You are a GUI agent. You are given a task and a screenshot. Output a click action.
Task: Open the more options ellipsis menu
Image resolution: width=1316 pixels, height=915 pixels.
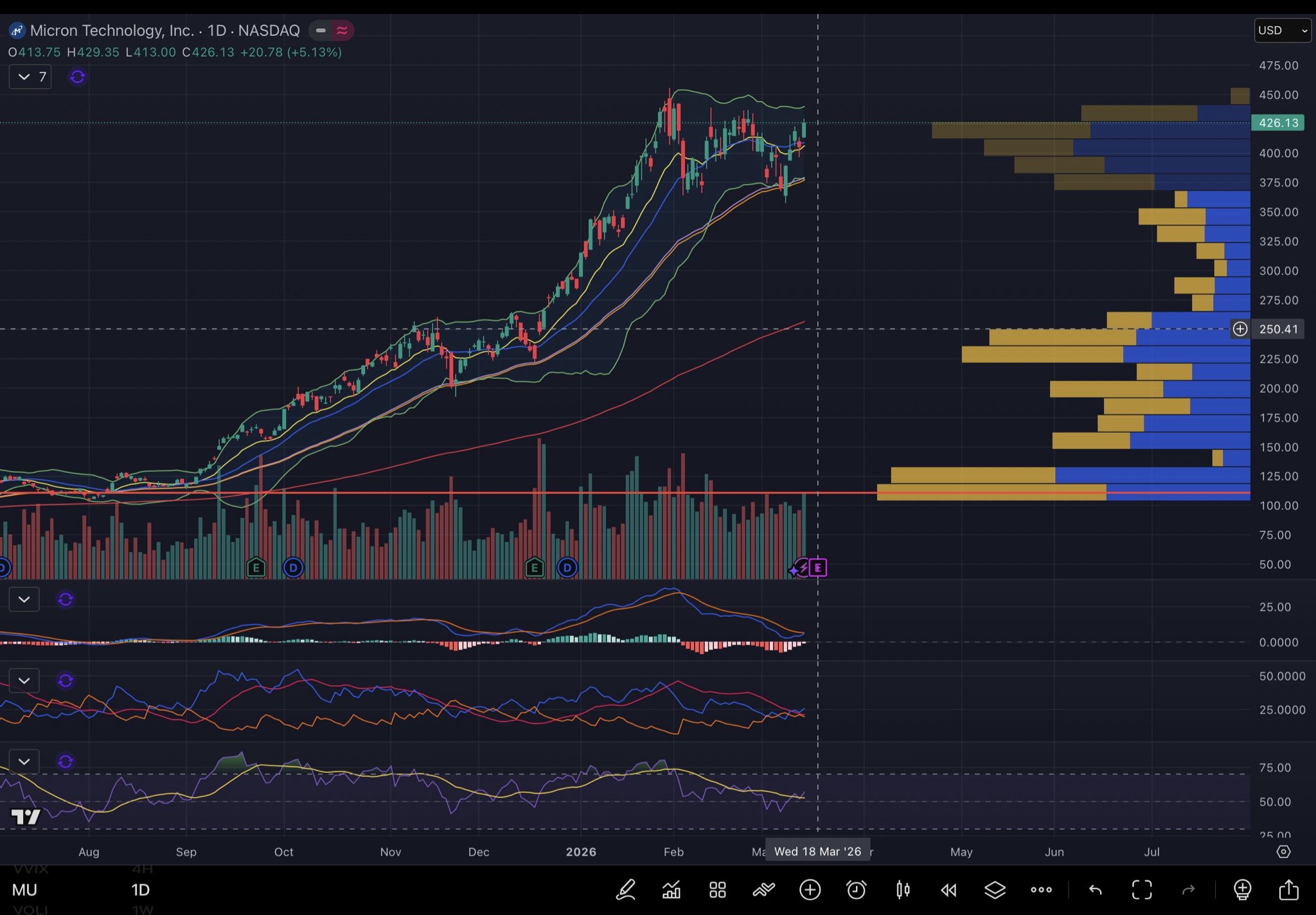click(x=1041, y=890)
